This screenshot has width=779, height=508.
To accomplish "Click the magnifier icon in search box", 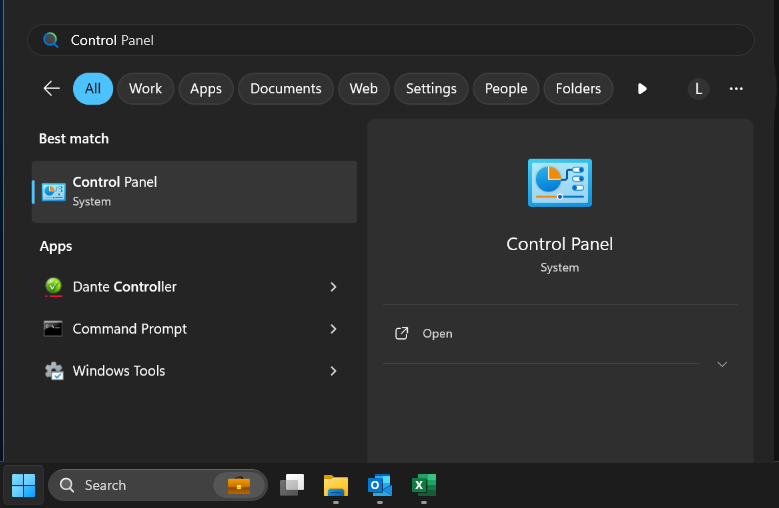I will (51, 40).
